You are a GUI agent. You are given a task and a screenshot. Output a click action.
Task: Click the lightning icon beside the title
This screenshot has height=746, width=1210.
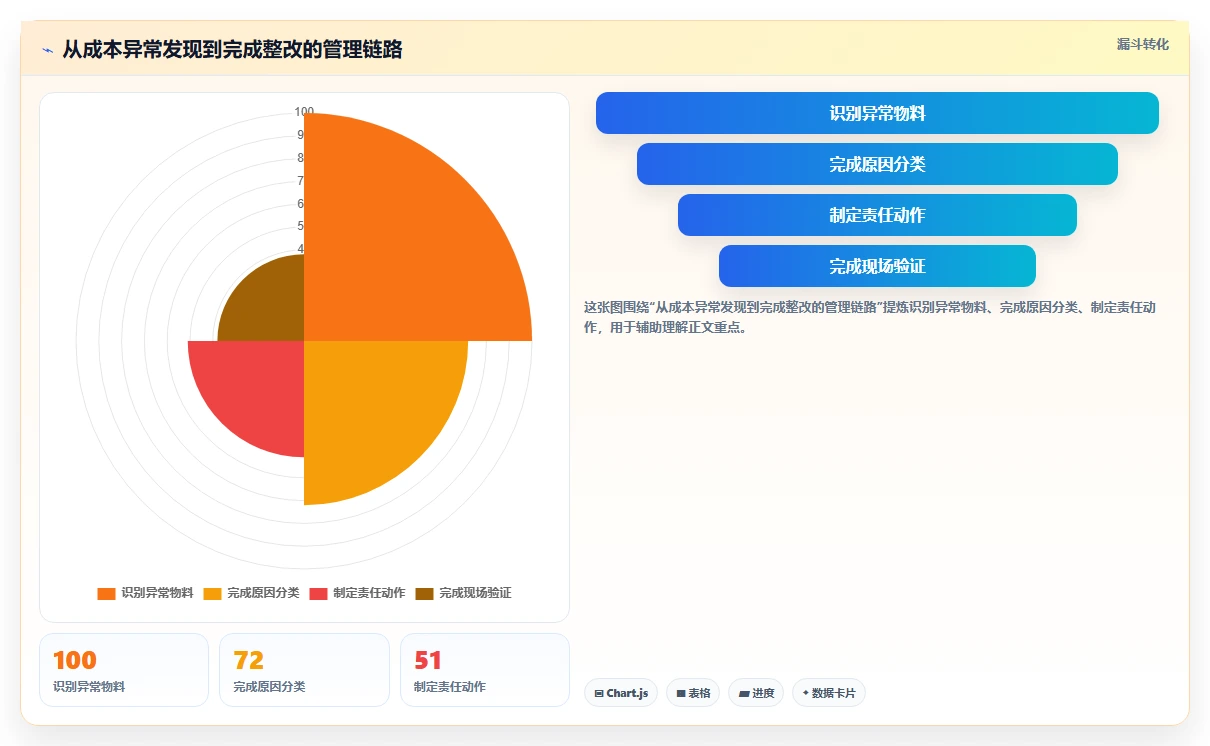47,50
